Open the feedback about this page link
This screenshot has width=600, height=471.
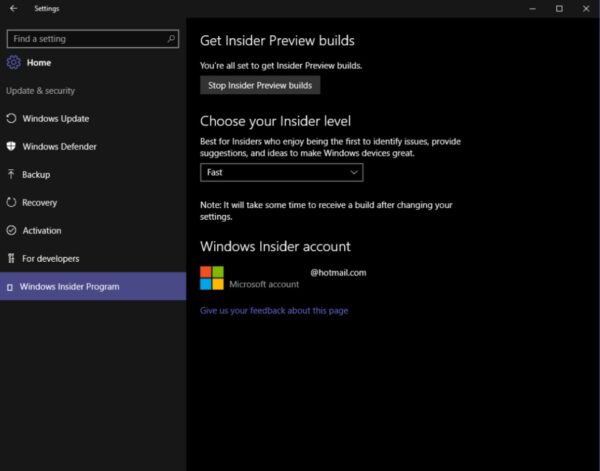274,311
